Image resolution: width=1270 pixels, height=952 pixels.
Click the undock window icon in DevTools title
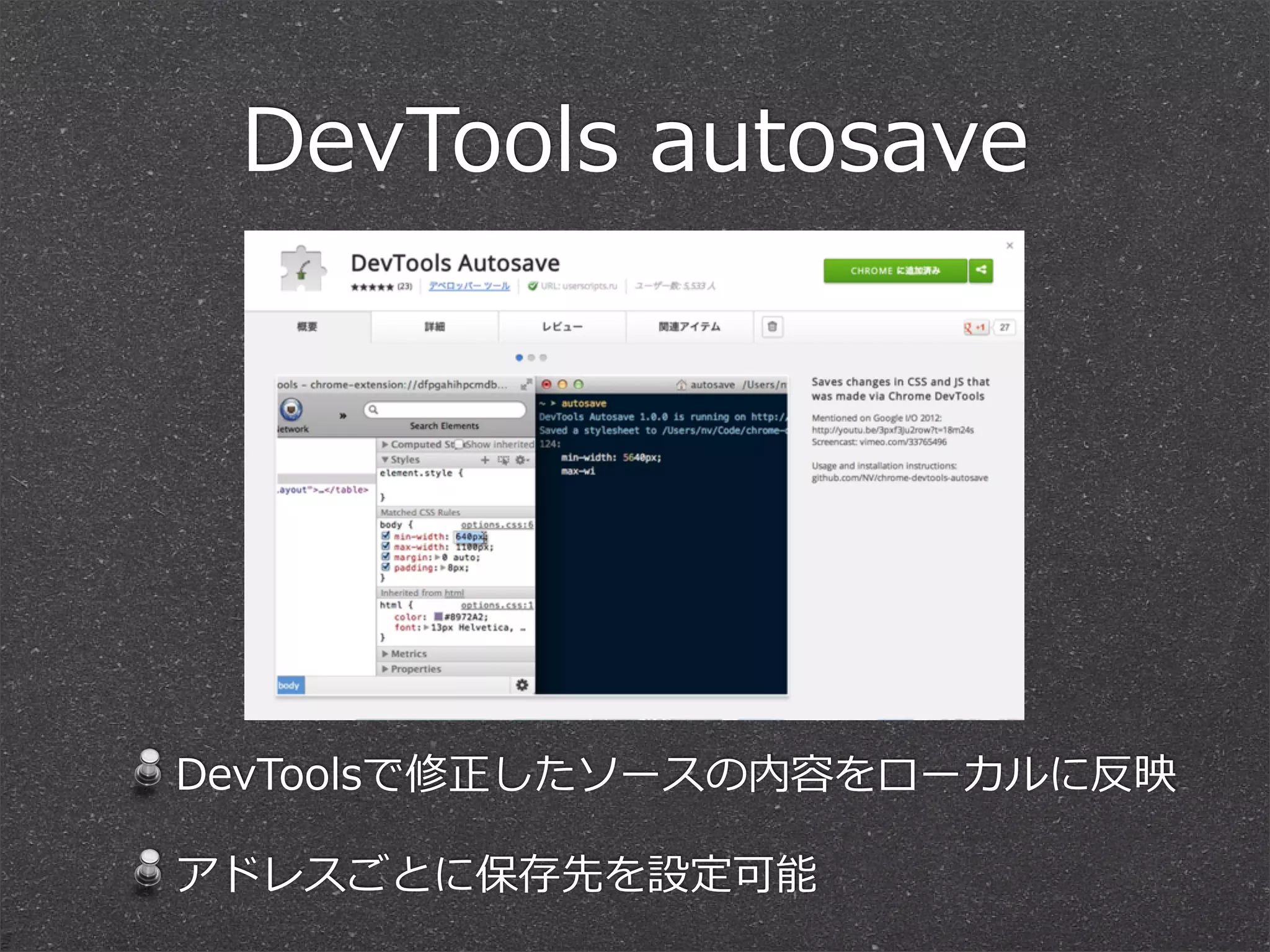526,384
